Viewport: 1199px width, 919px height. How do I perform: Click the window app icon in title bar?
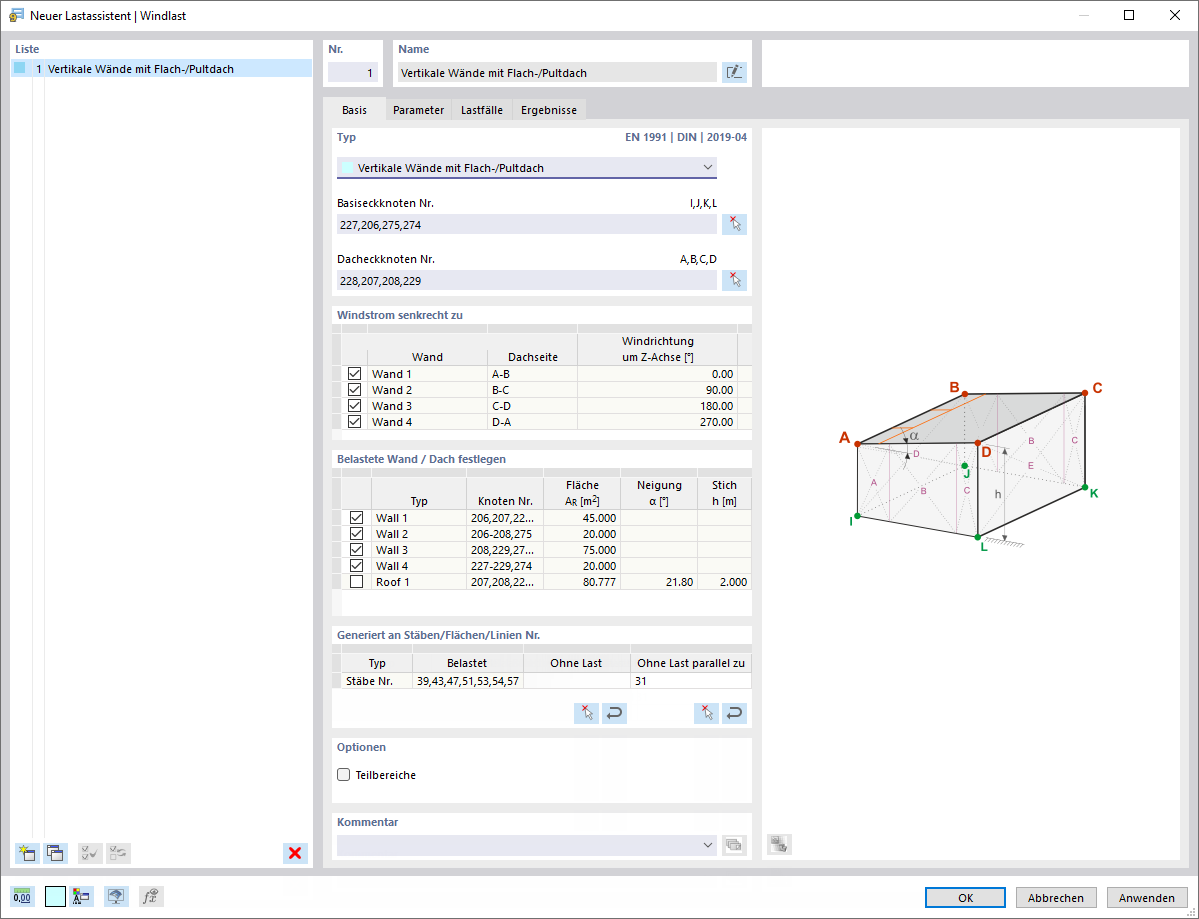coord(16,15)
